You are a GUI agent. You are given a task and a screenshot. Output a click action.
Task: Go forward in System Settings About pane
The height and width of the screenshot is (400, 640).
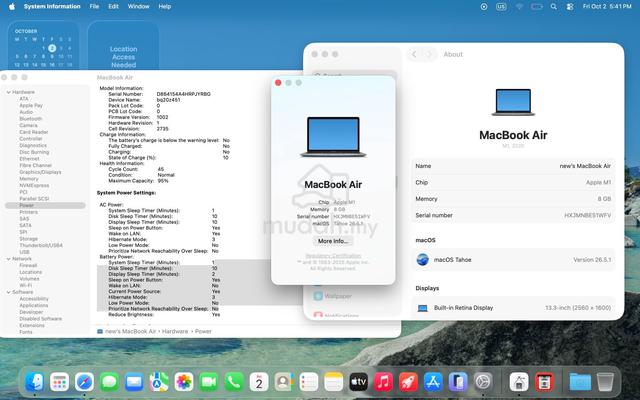point(429,54)
